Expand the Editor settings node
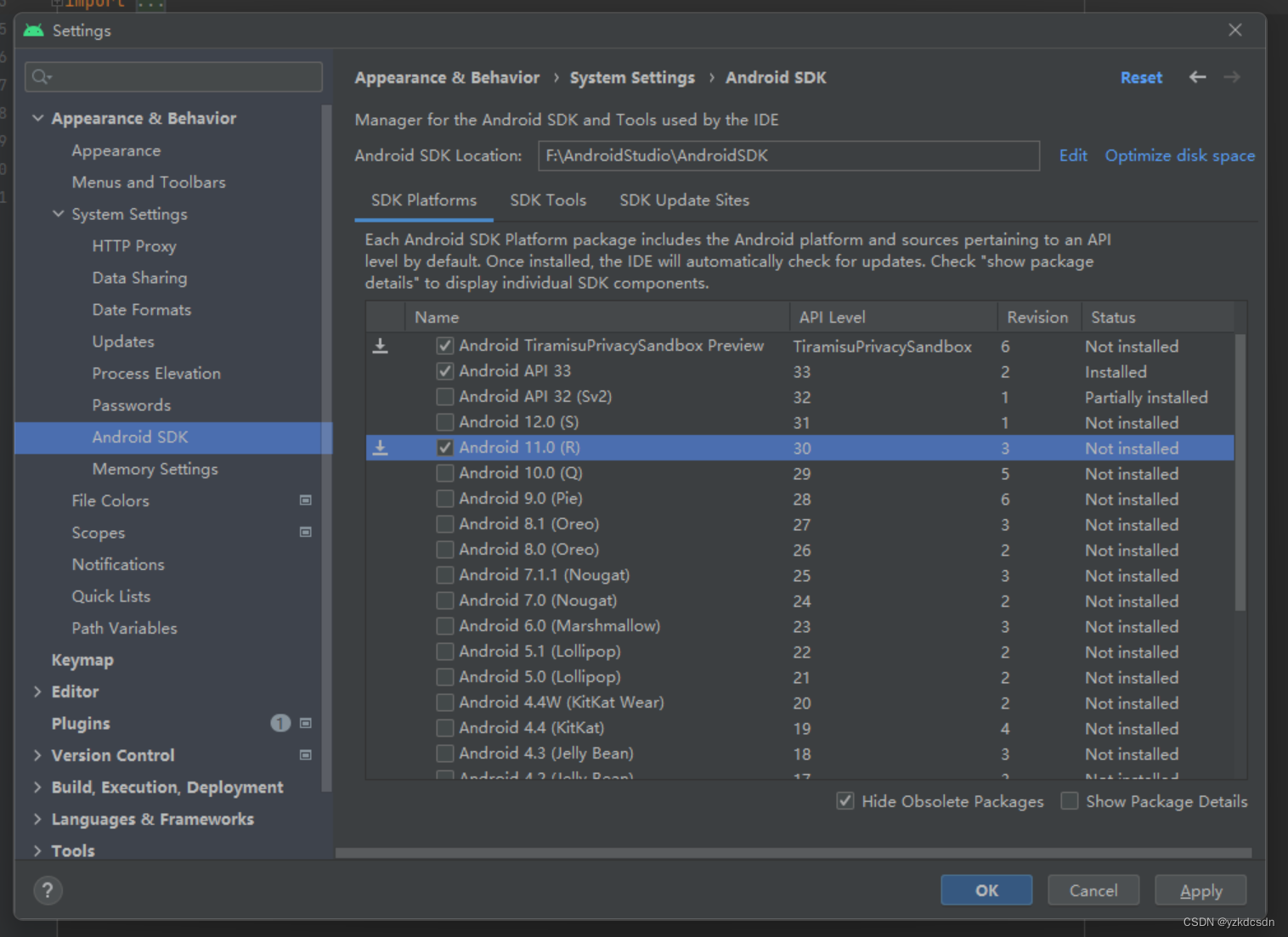The width and height of the screenshot is (1288, 937). pos(37,691)
